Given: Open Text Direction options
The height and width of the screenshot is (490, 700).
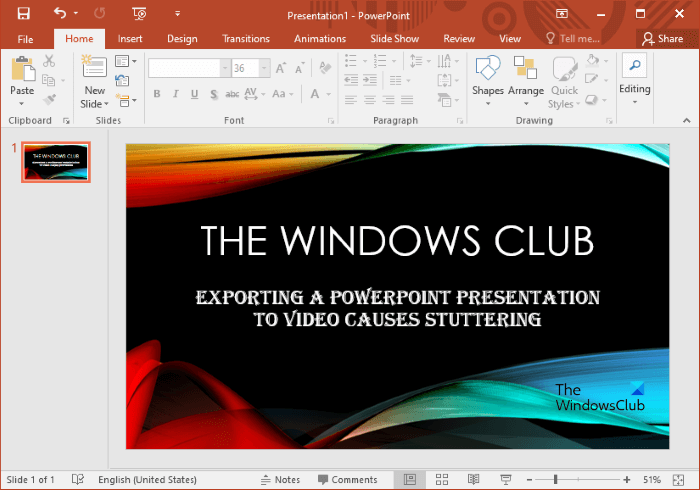Looking at the screenshot, I should [x=448, y=61].
